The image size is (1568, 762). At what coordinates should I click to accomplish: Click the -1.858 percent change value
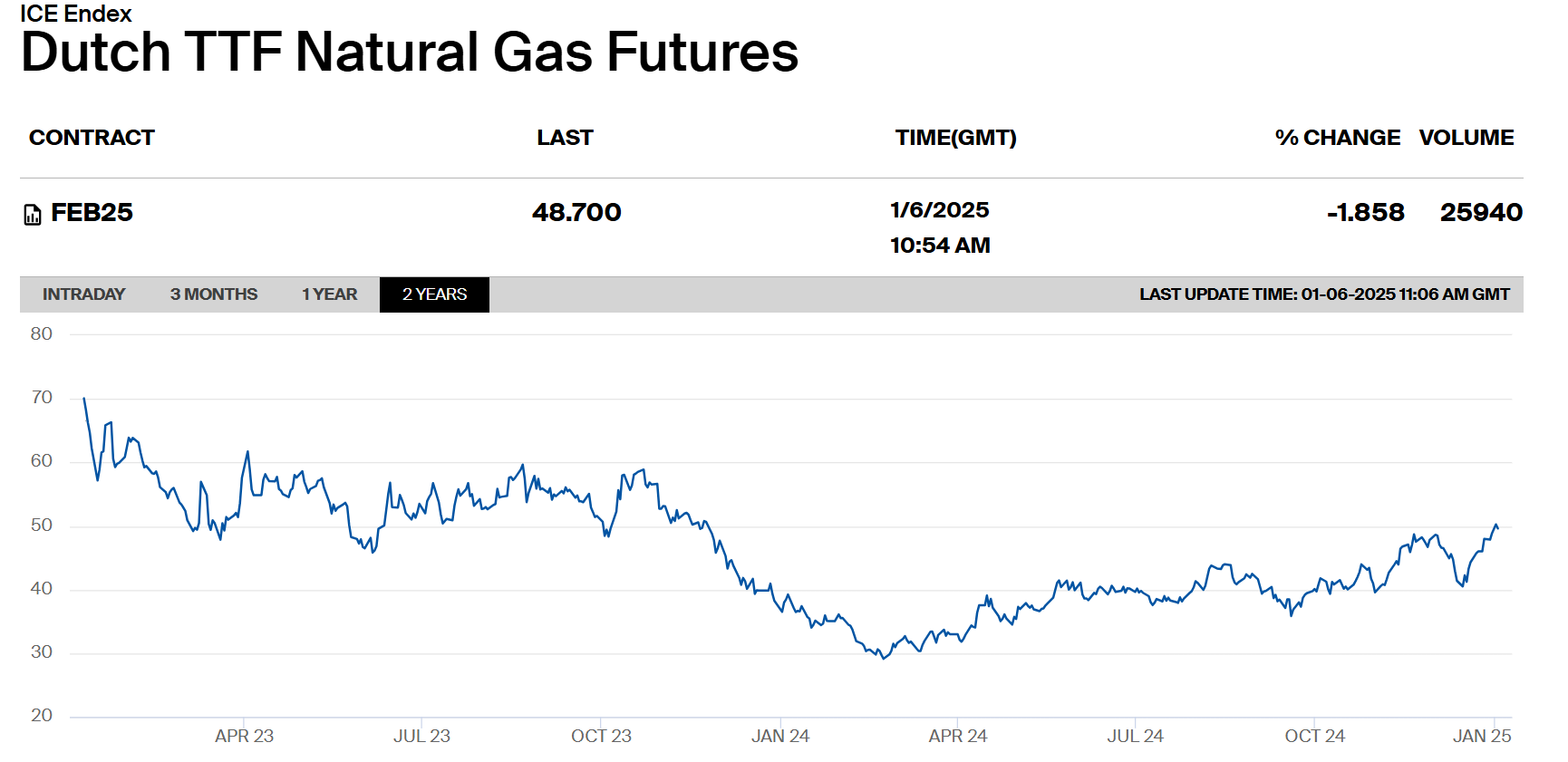click(1365, 213)
